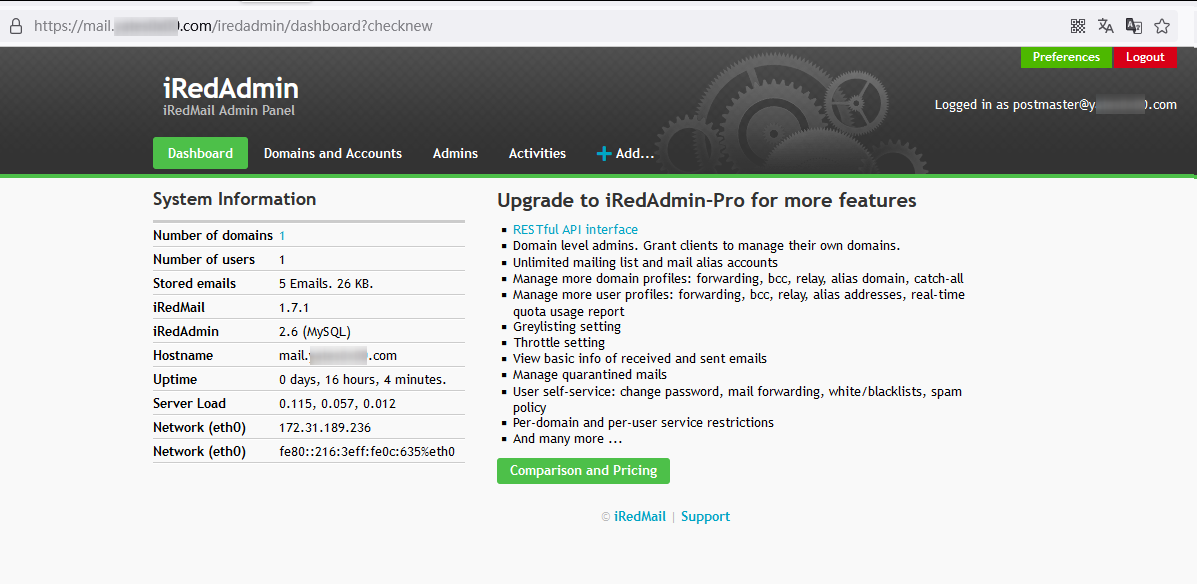Click the QR code icon in address bar
This screenshot has width=1197, height=584.
[1078, 26]
